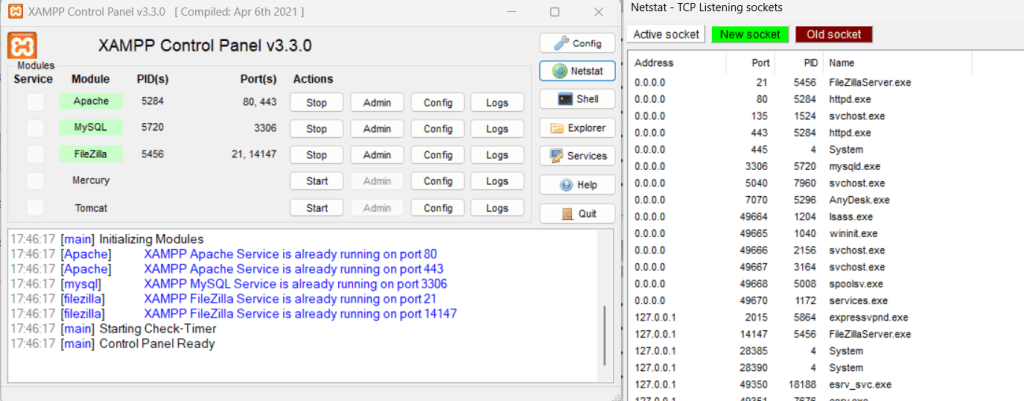Open MySQL Admin page
The image size is (1024, 401).
pos(377,129)
